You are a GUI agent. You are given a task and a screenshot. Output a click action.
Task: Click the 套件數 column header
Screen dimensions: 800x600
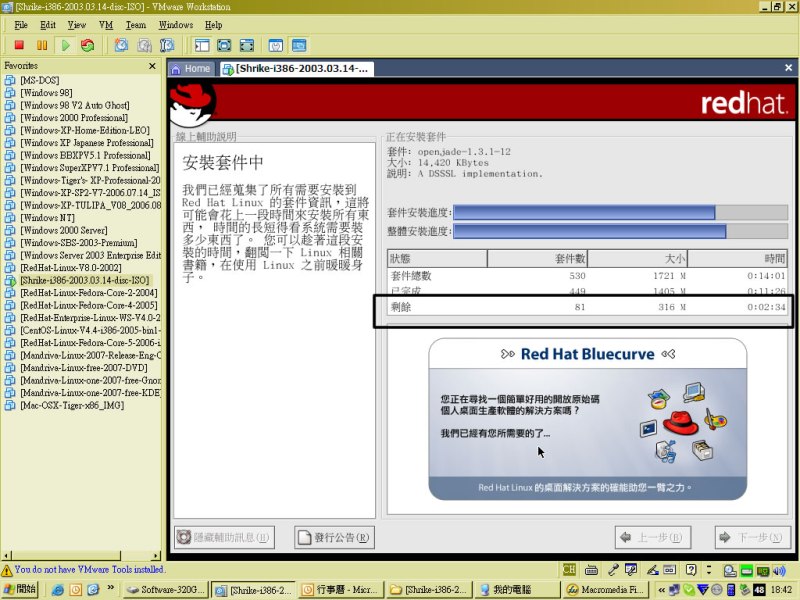537,259
